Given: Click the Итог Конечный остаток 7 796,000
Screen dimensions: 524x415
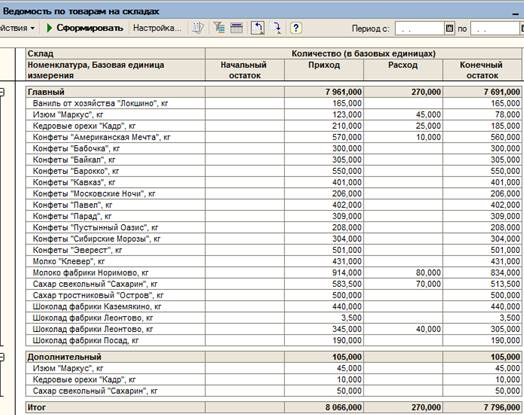Looking at the screenshot, I should click(x=502, y=407).
